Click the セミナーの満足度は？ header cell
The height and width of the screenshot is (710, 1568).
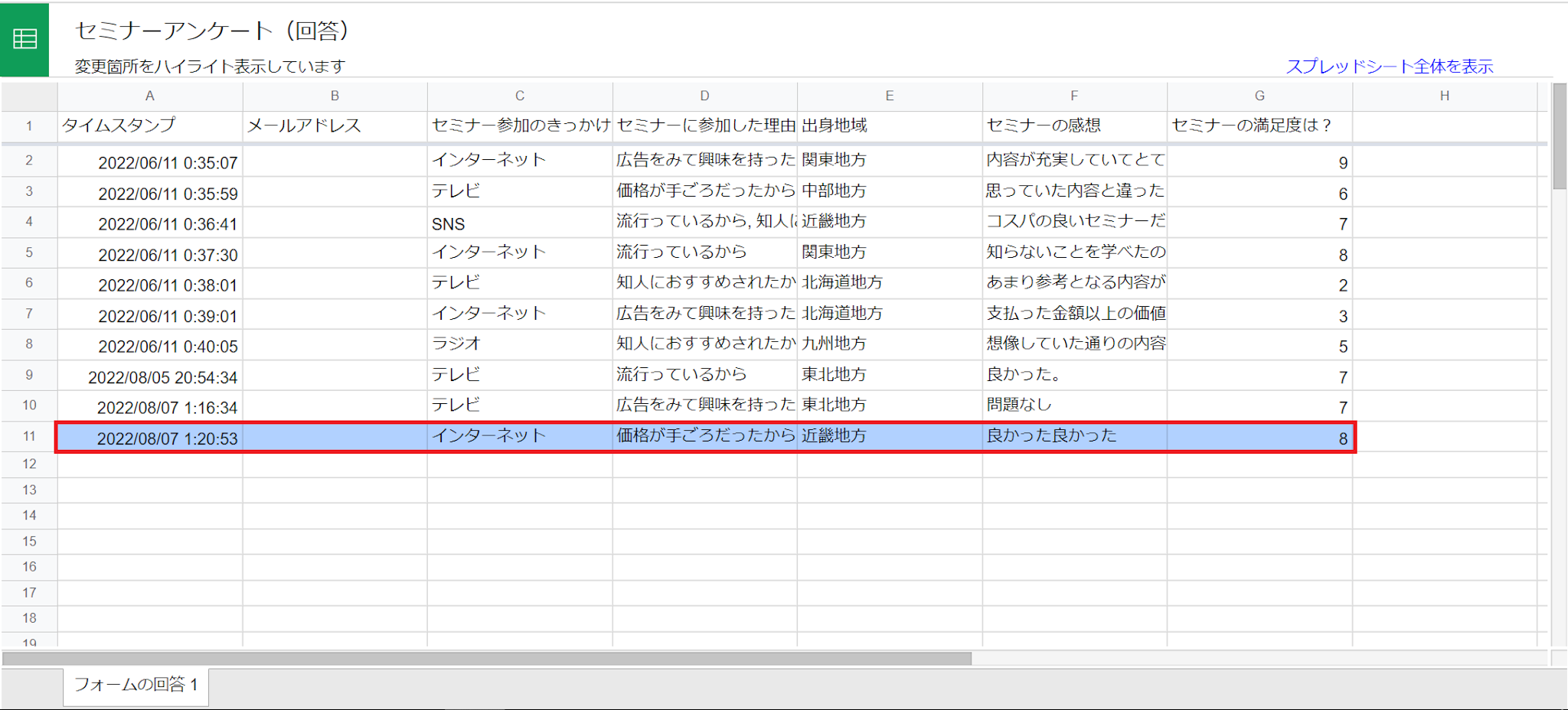click(x=1259, y=126)
